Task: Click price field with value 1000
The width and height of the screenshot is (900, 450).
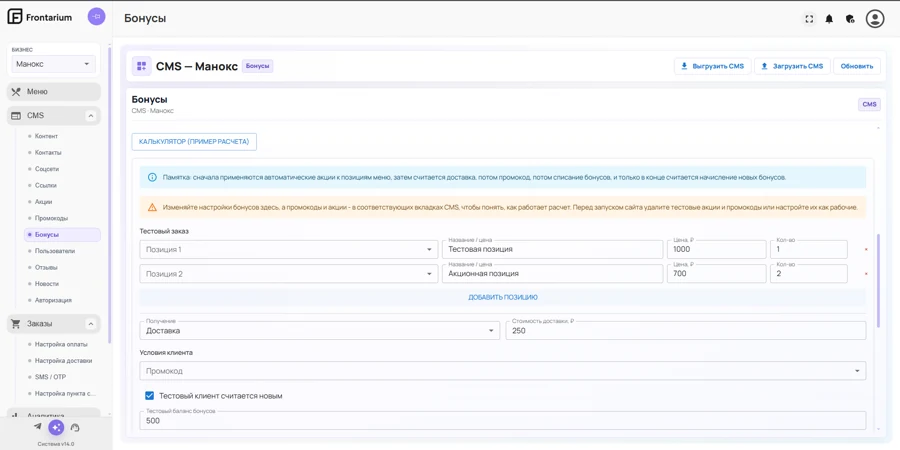Action: (x=716, y=250)
